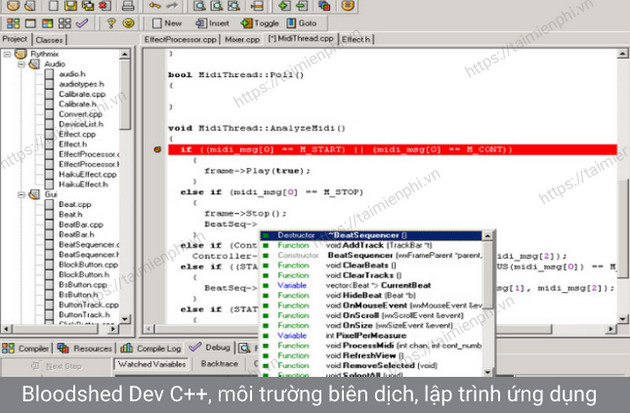
Task: Save the current file with the floppy icon
Action: (71, 5)
